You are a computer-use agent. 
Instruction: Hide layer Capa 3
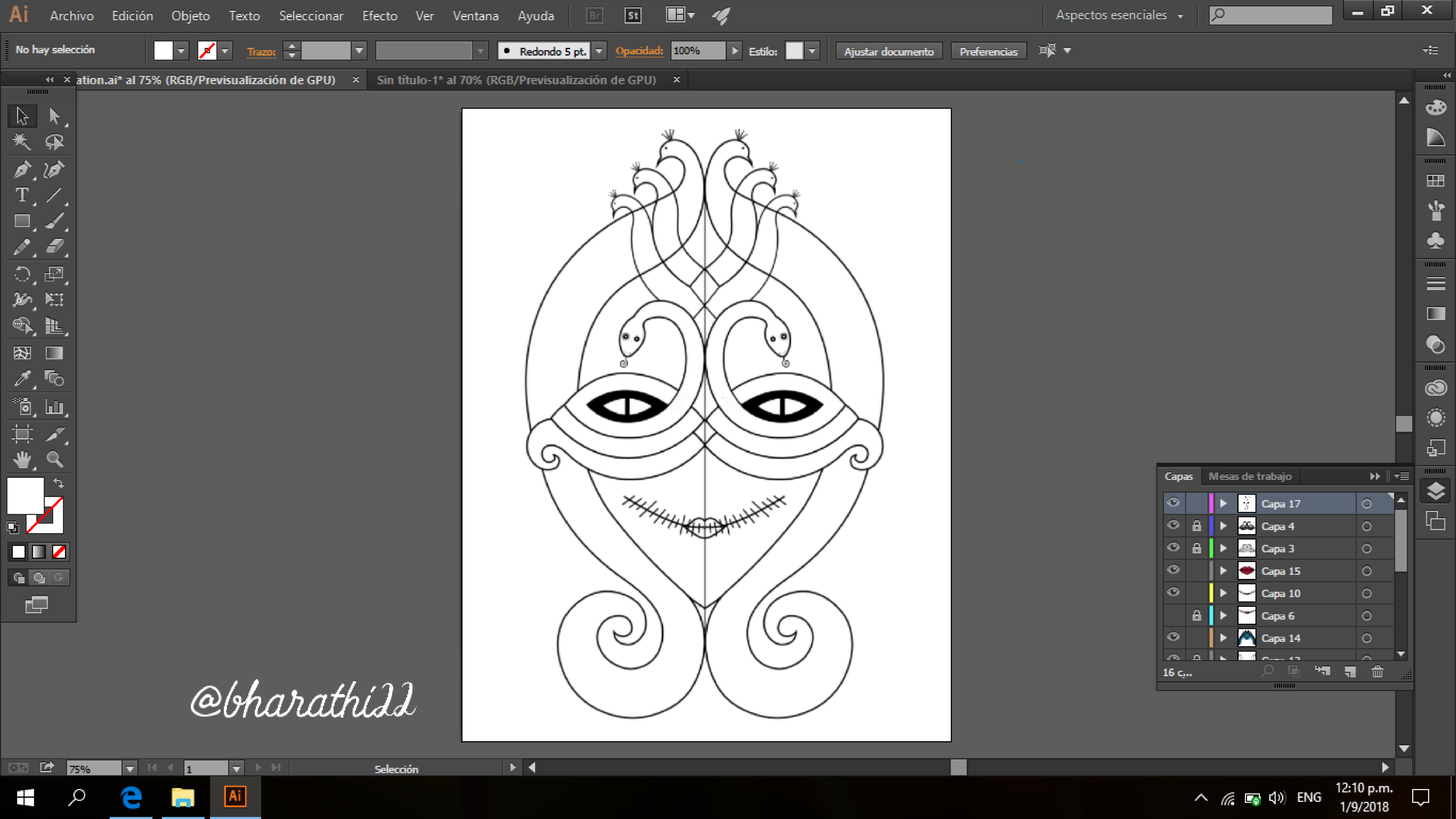pyautogui.click(x=1173, y=547)
